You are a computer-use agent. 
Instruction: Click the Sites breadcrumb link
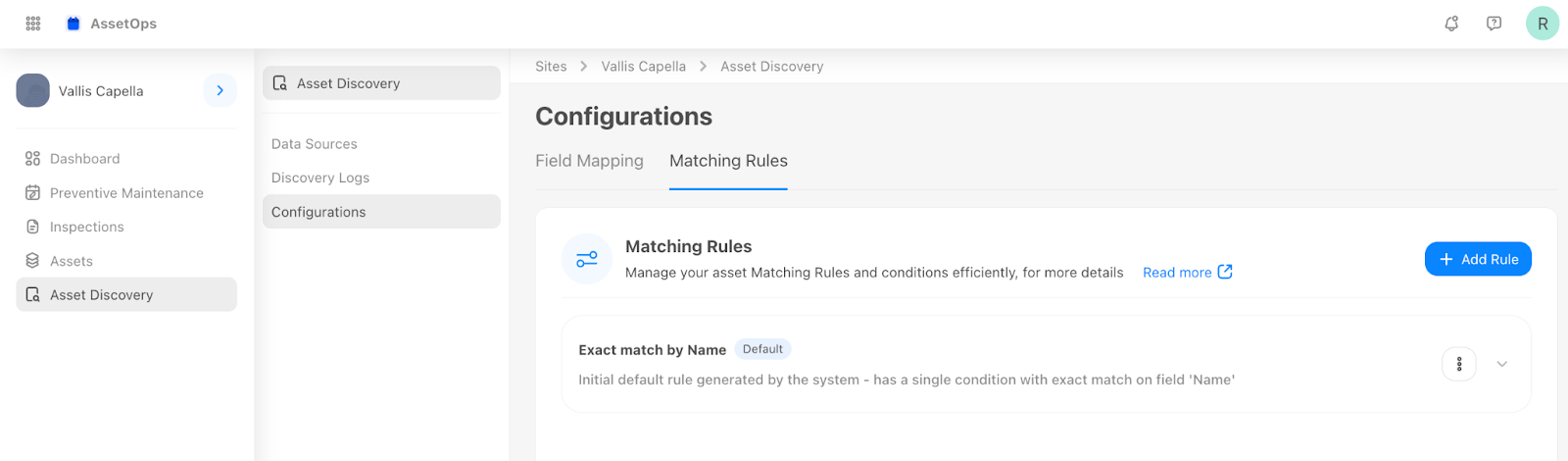tap(551, 67)
